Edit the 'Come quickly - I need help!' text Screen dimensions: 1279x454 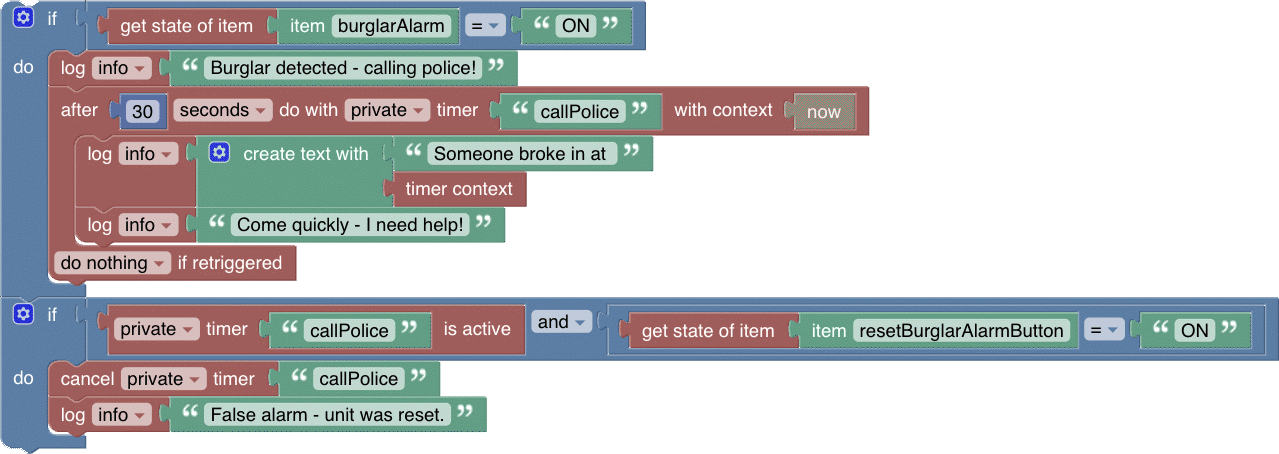point(351,225)
